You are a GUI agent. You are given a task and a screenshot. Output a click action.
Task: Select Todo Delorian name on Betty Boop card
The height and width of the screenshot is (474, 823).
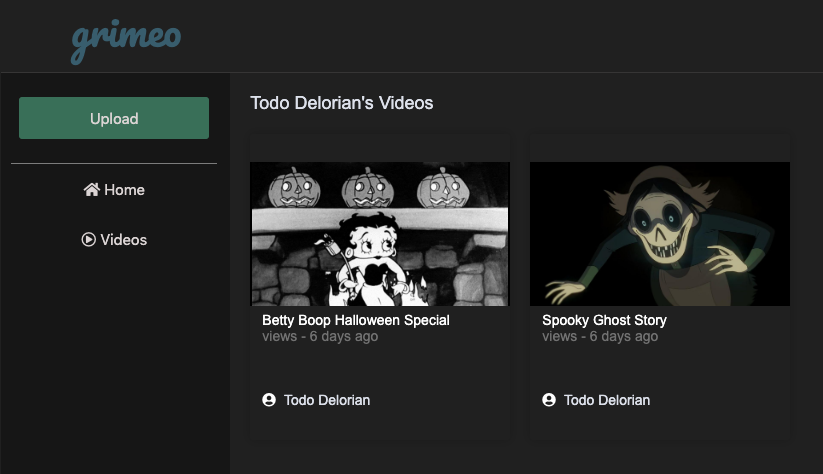click(327, 400)
